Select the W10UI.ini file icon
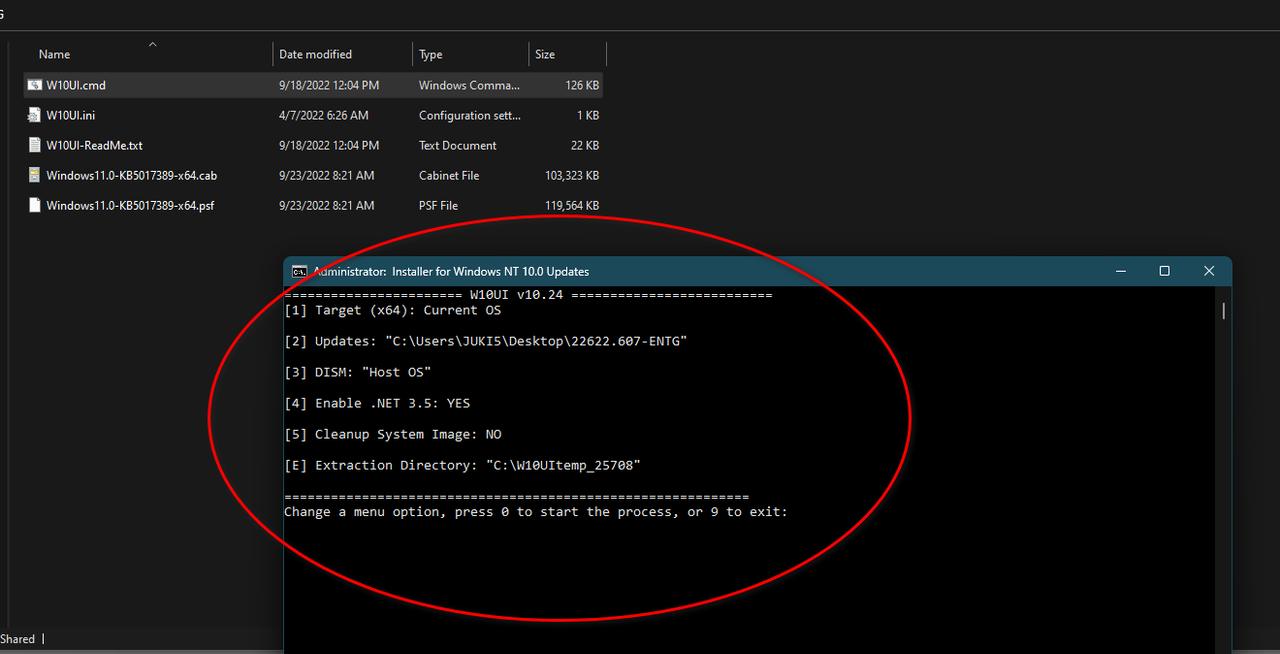 click(x=35, y=115)
